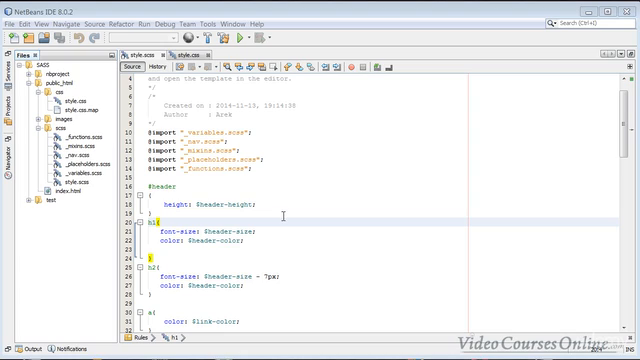Click Find Next Occurrence icon
640x360 pixels.
tap(250, 67)
